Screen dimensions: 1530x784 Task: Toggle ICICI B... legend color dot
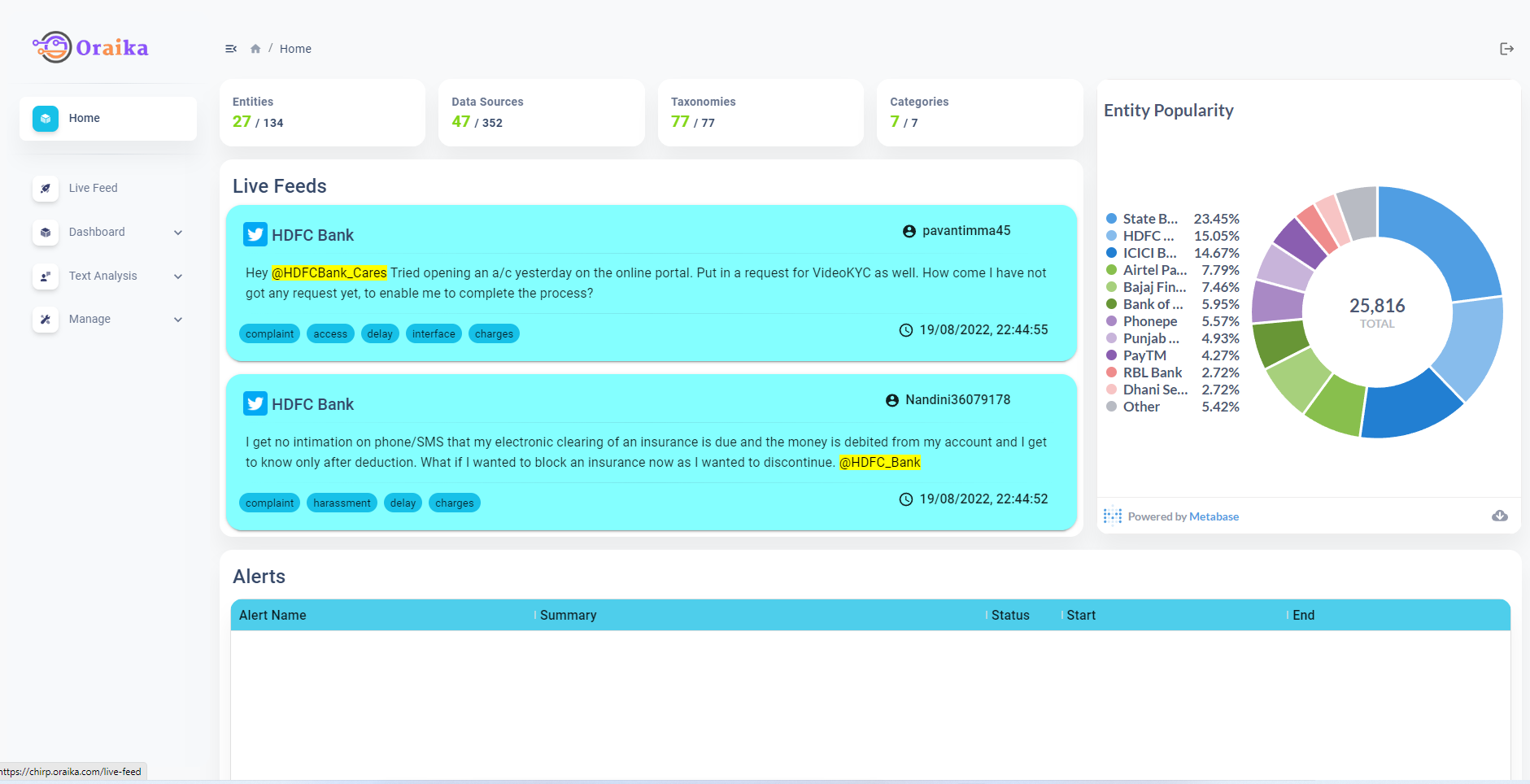(1111, 253)
